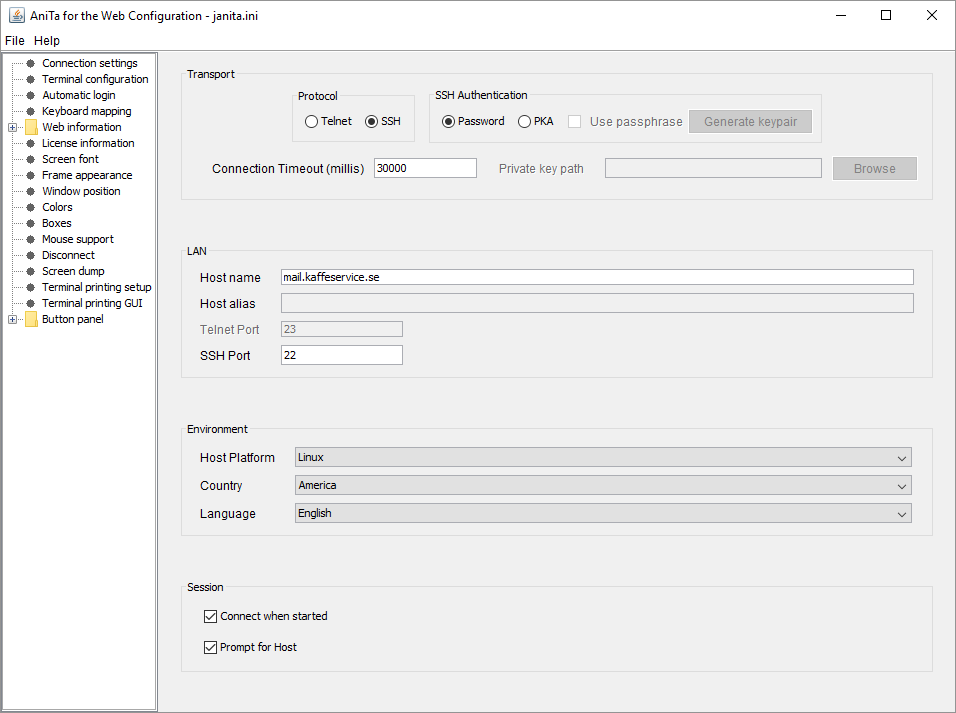Select Terminal printing GUI item
956x713 pixels.
[92, 303]
